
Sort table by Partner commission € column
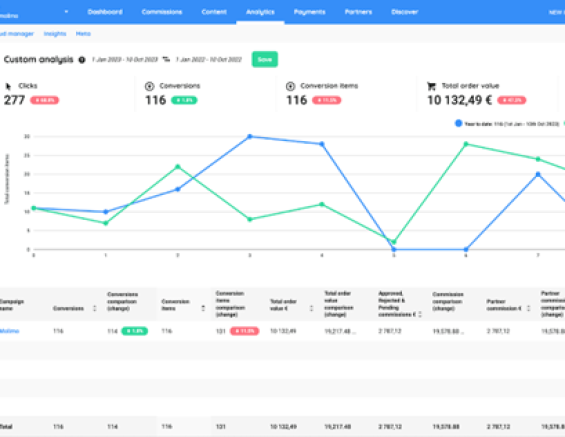pyautogui.click(x=528, y=308)
